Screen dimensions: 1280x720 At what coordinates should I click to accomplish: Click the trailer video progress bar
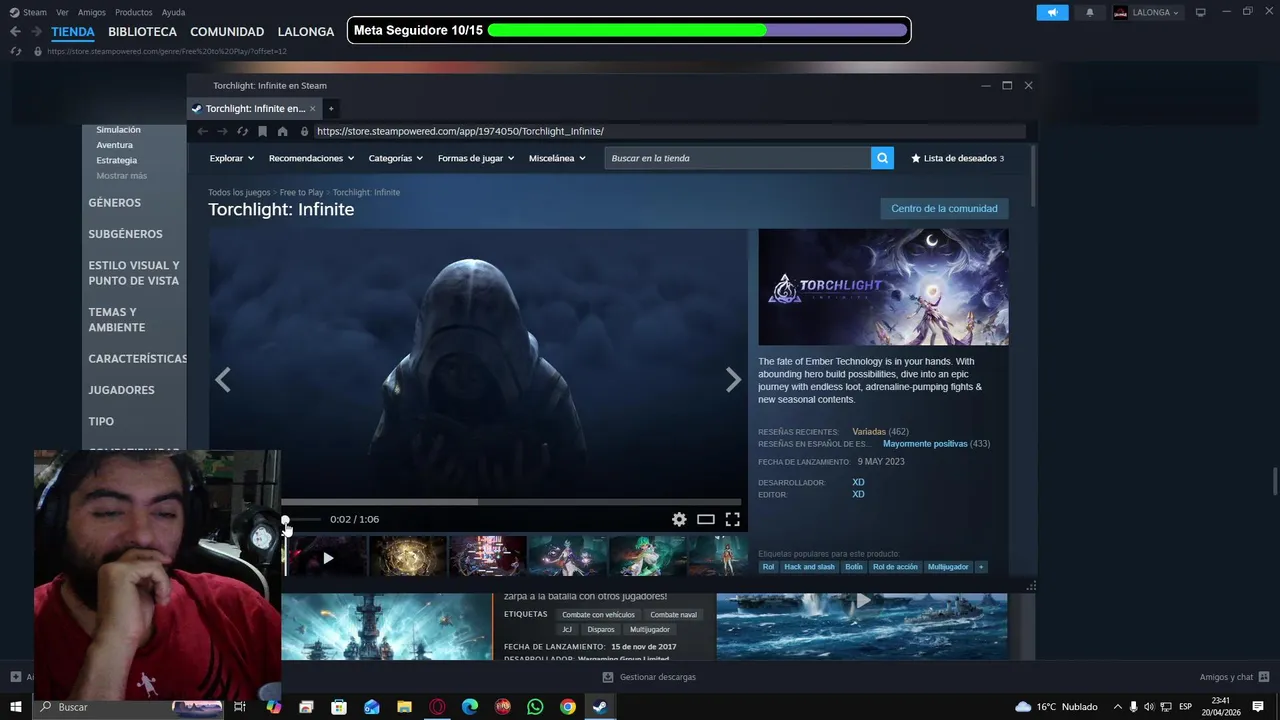[511, 502]
